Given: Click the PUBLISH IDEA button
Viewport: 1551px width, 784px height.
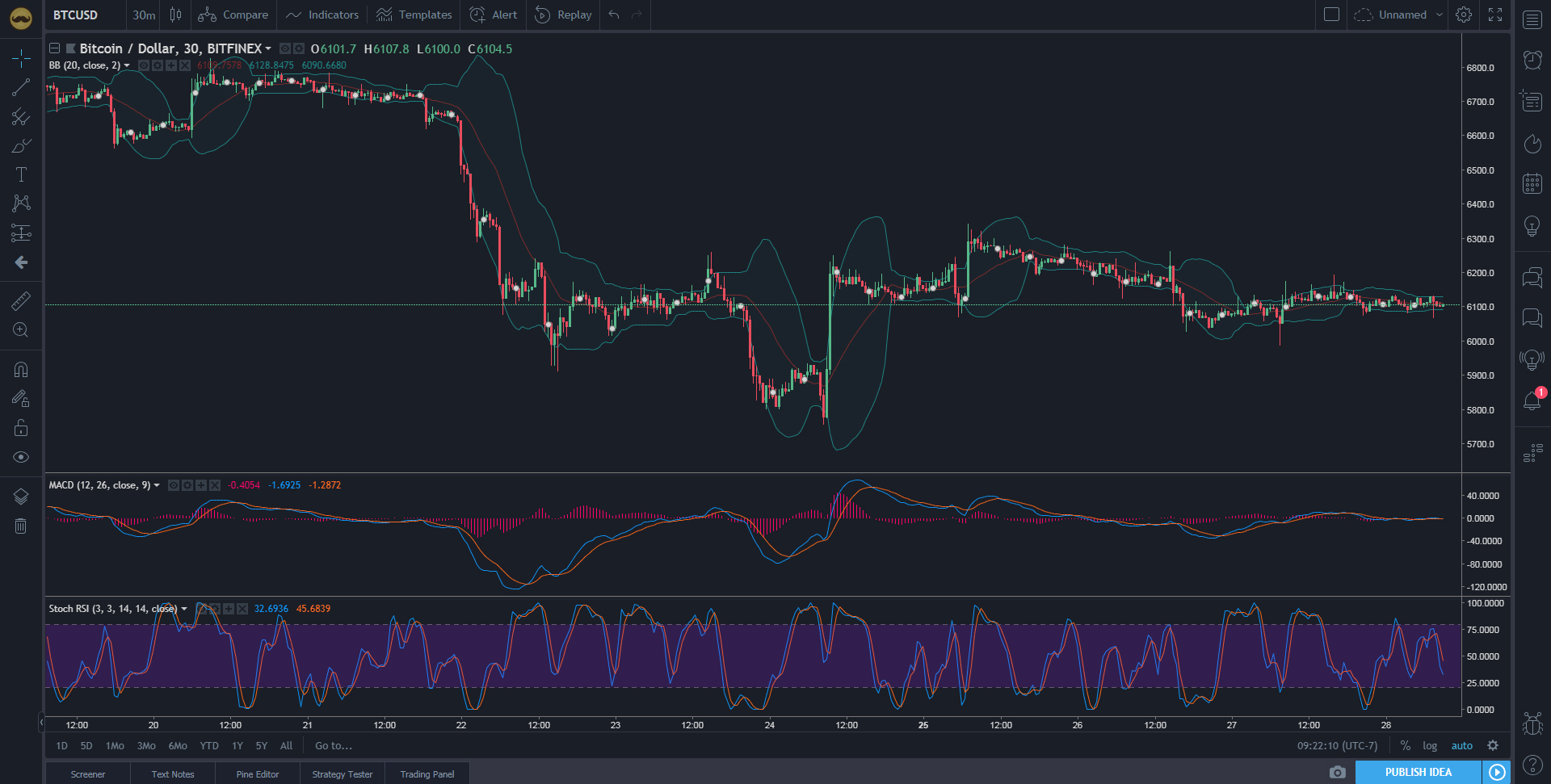Looking at the screenshot, I should [x=1419, y=773].
